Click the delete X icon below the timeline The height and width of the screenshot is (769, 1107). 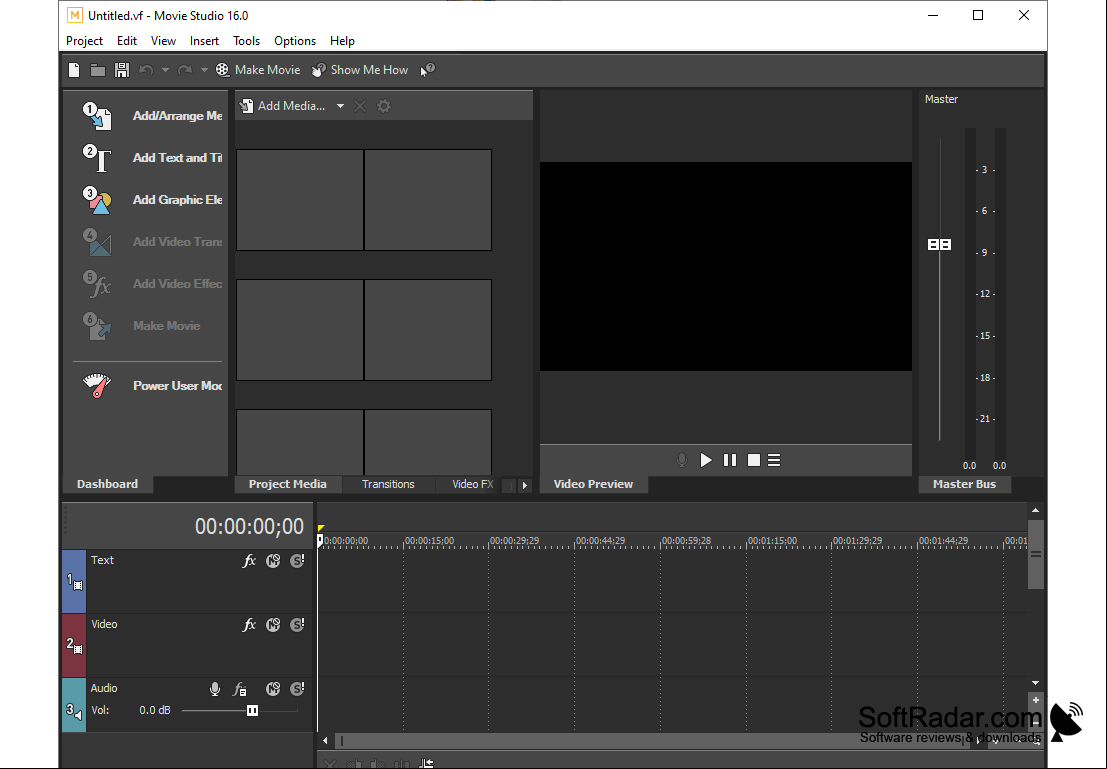tap(330, 763)
